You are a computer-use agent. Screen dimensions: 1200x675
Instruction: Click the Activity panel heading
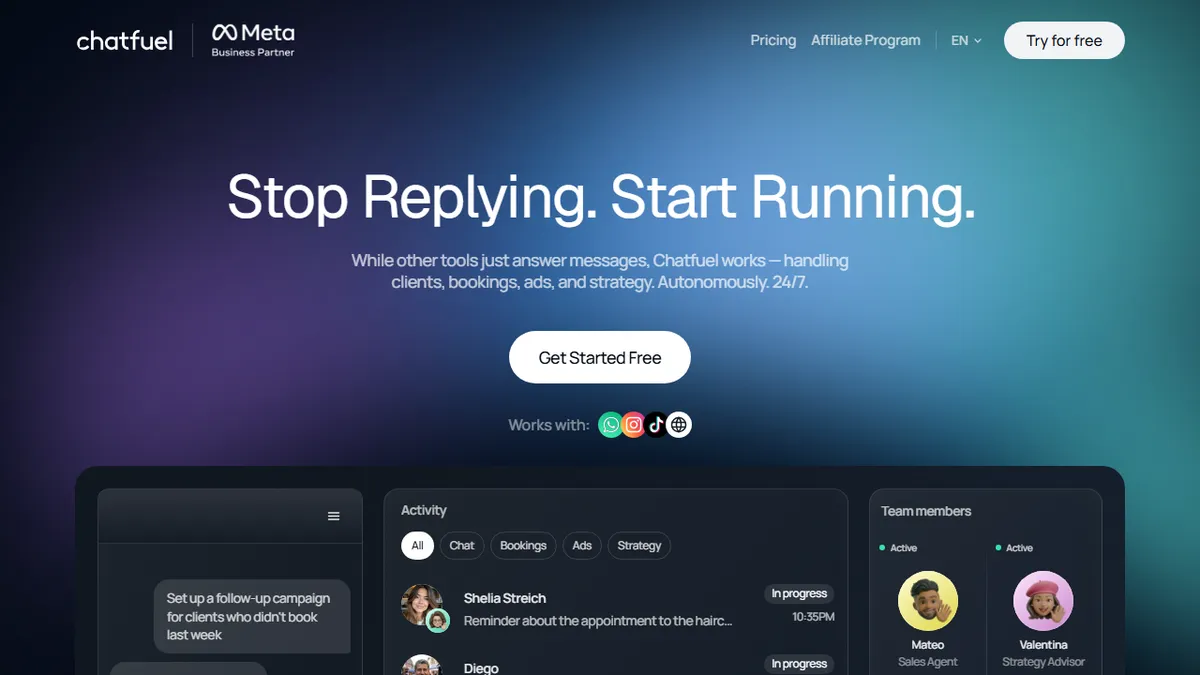click(424, 510)
